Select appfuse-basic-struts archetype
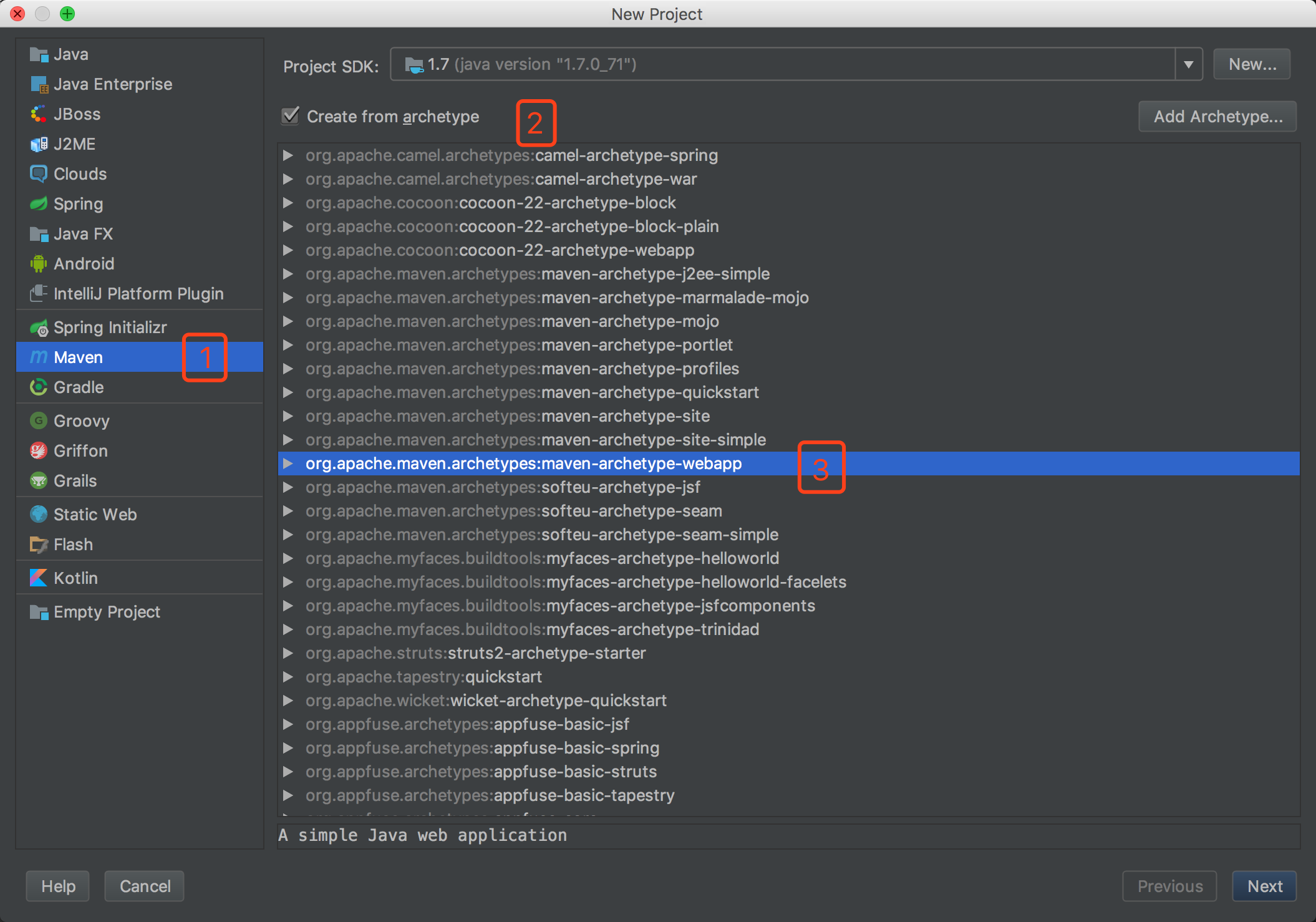1316x922 pixels. tap(481, 772)
